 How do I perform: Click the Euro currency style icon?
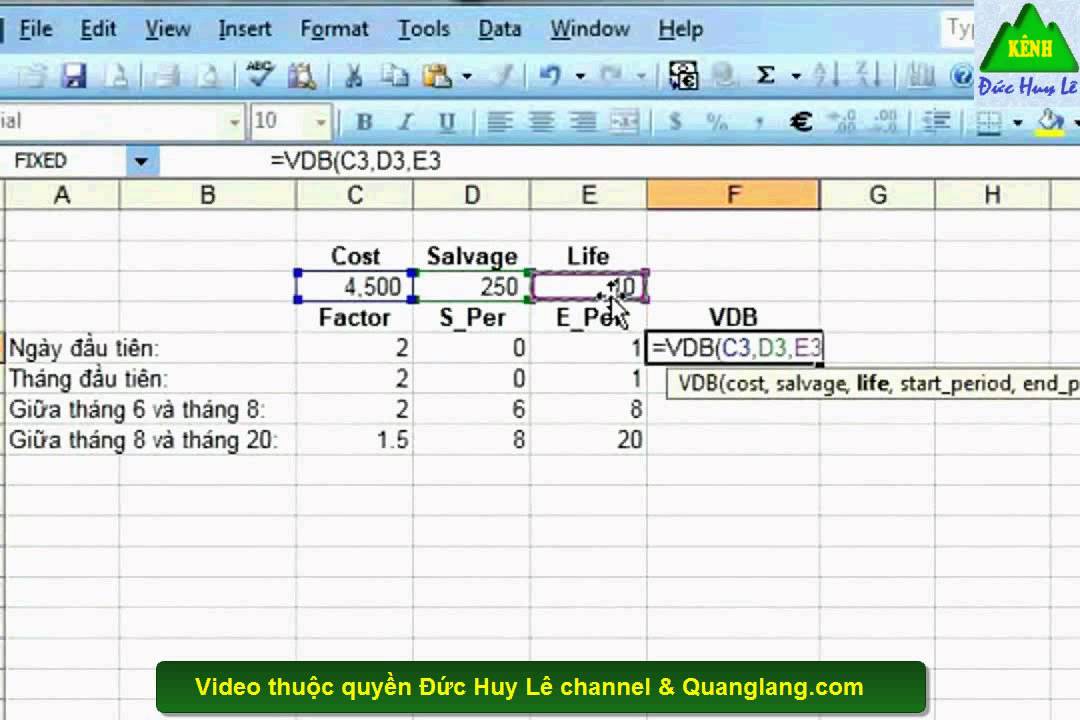(x=801, y=122)
